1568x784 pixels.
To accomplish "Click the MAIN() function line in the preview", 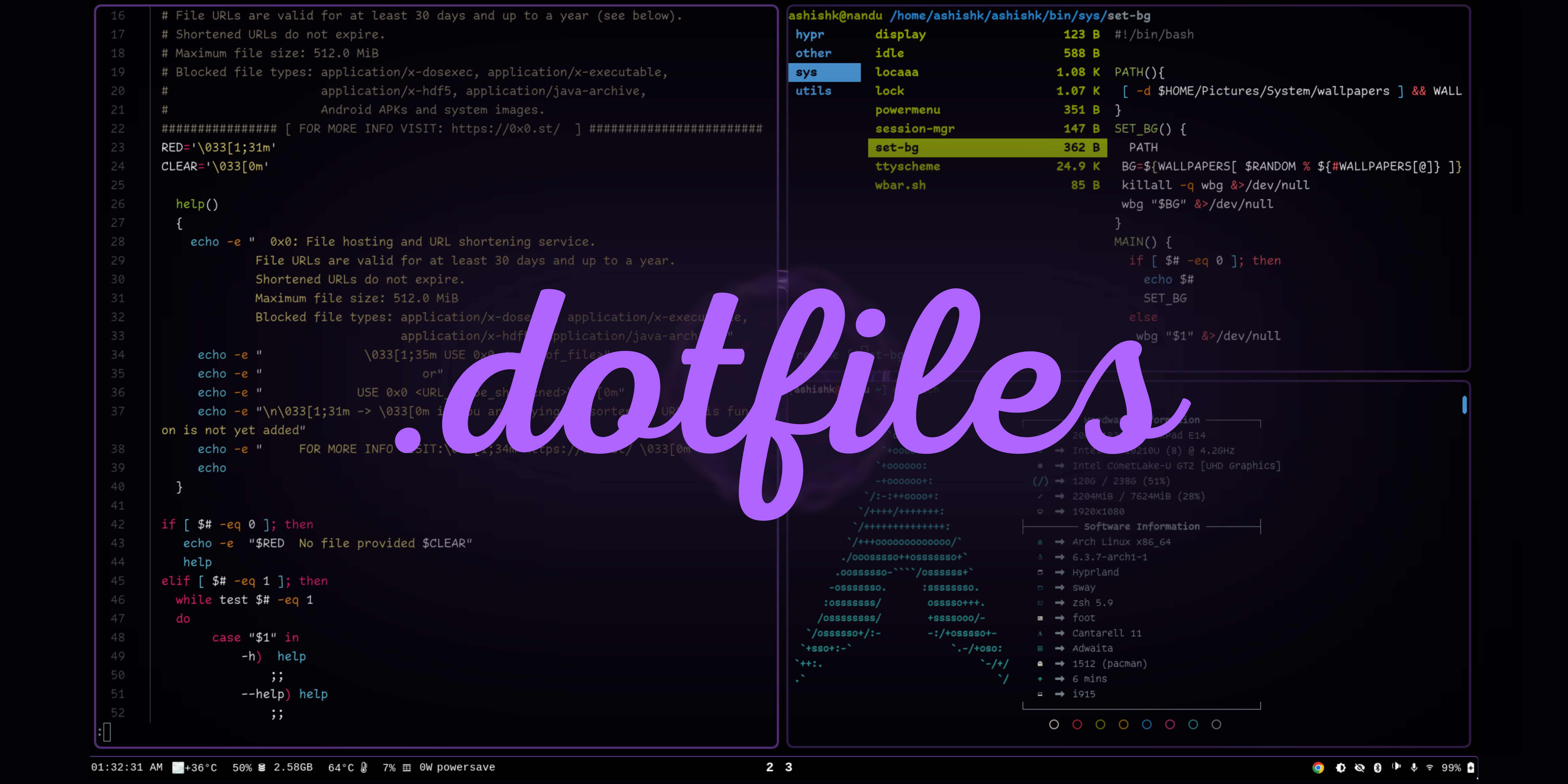I will click(1143, 242).
